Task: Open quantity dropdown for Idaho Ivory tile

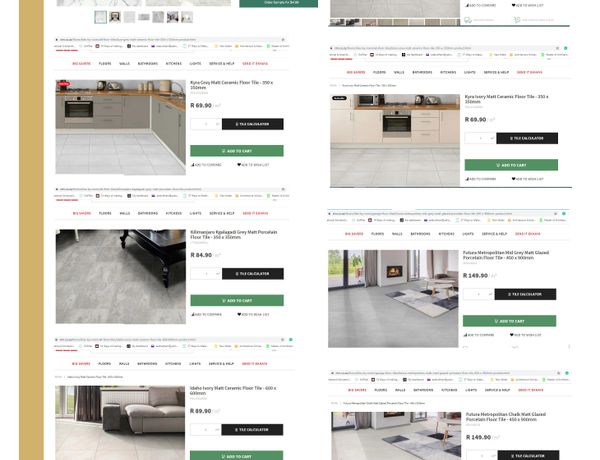Action: tap(217, 430)
